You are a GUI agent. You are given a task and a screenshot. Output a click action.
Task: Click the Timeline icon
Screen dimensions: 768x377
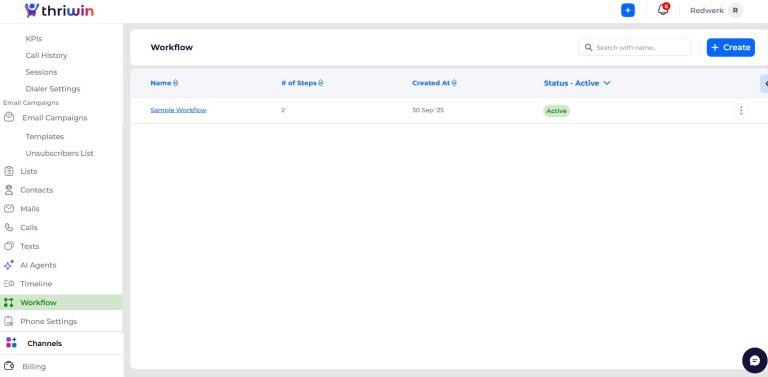tap(9, 283)
